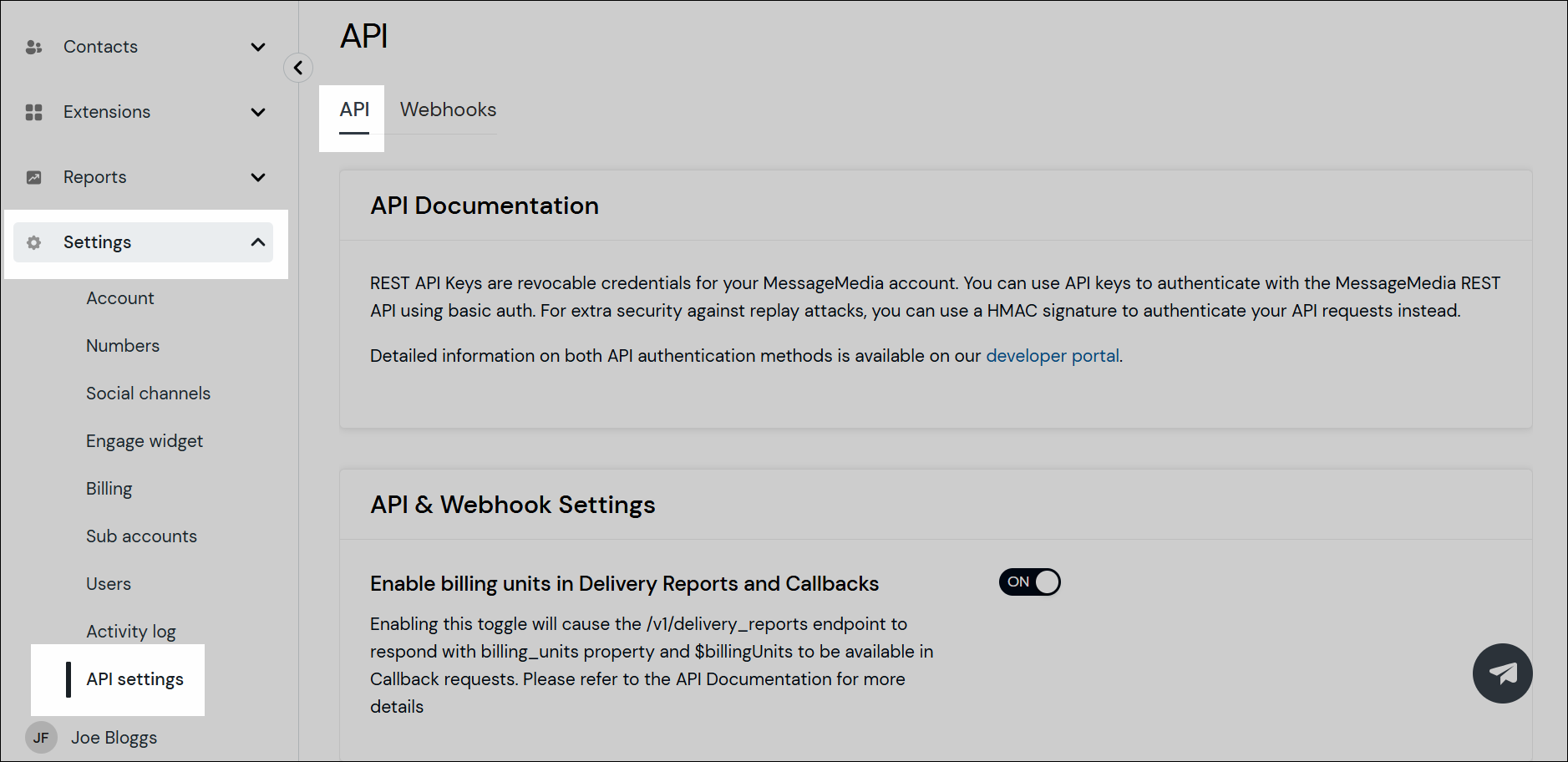Click the Reports chart icon
The image size is (1568, 762).
point(33,177)
